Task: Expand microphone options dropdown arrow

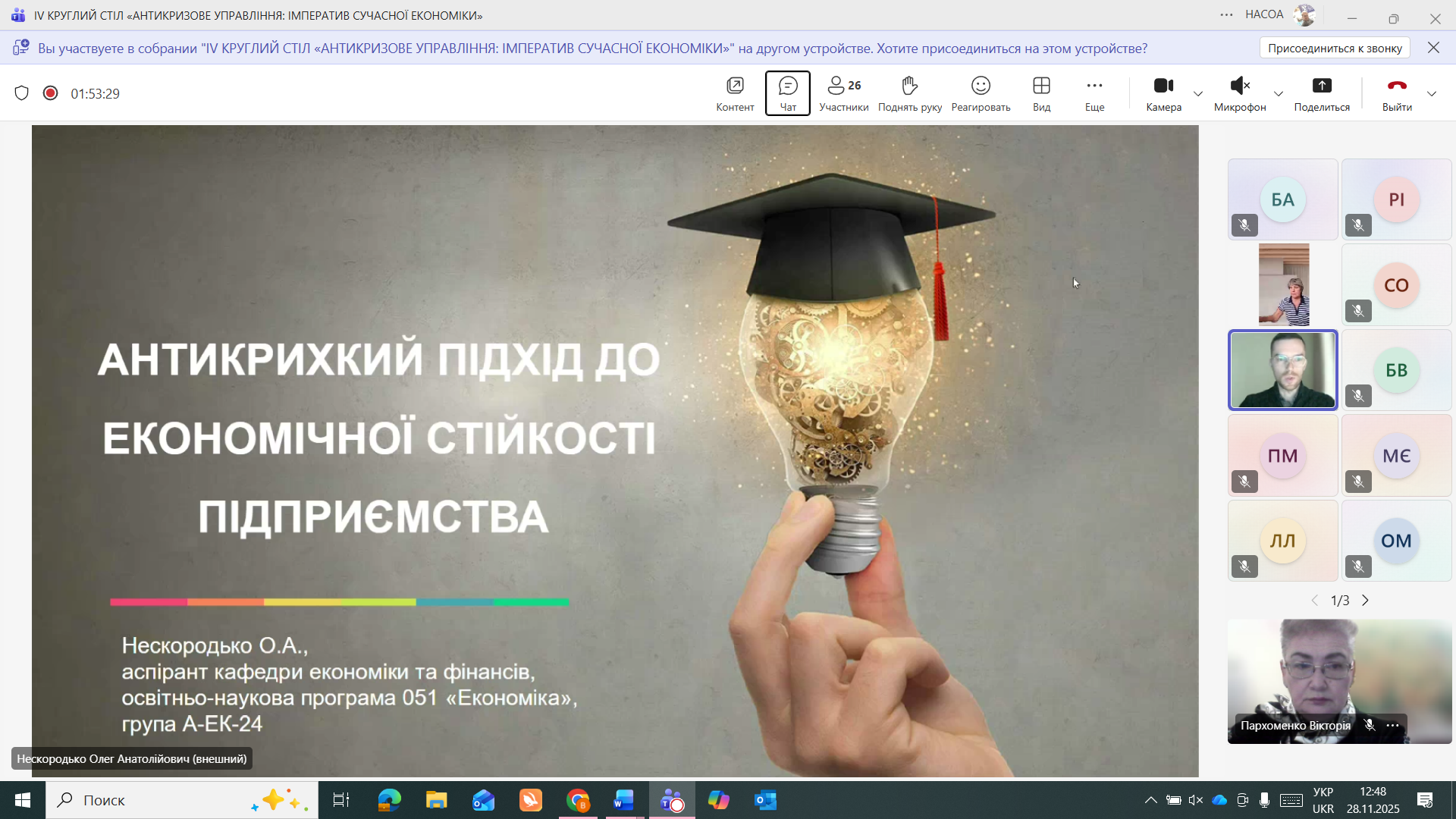Action: point(1279,94)
